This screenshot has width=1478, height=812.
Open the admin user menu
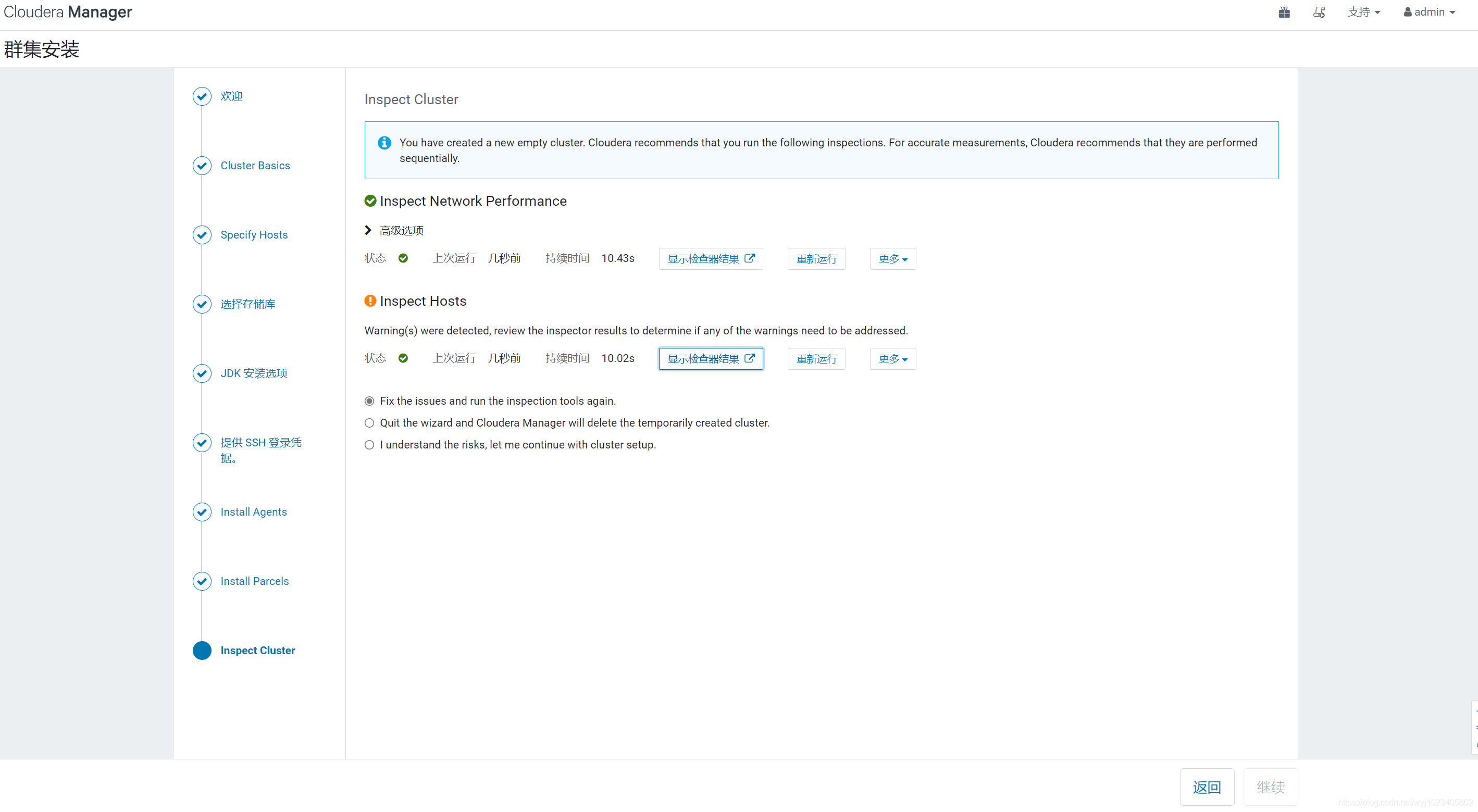pyautogui.click(x=1429, y=12)
